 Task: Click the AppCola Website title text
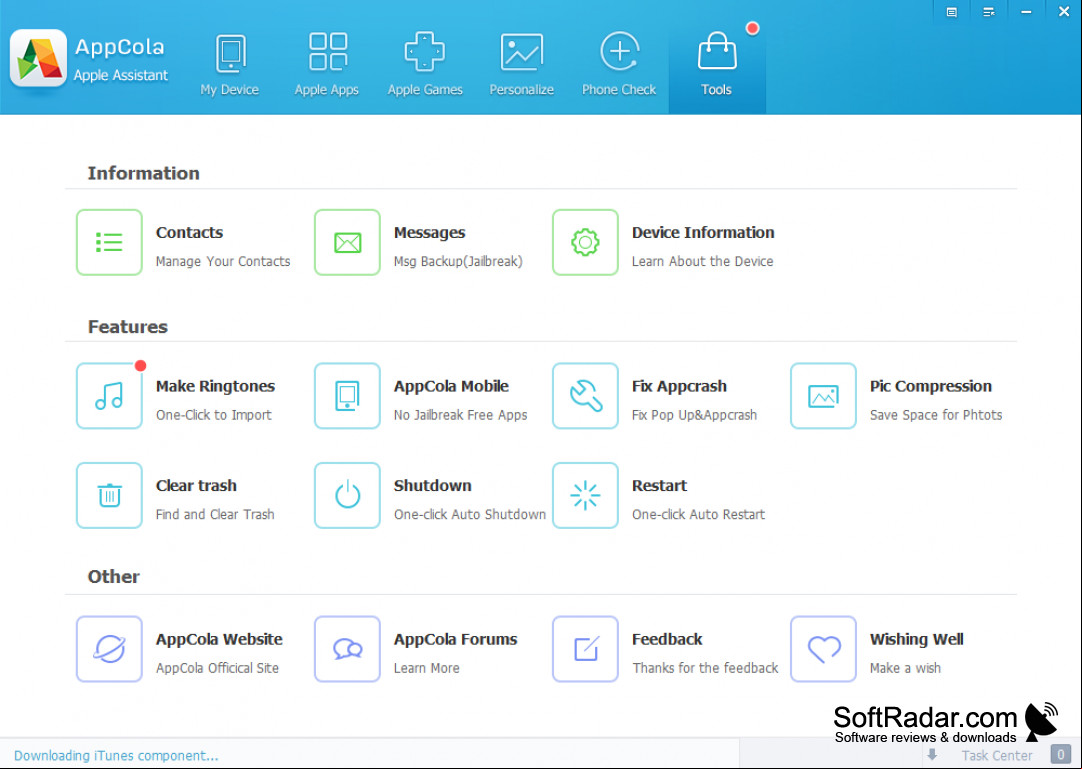[219, 640]
